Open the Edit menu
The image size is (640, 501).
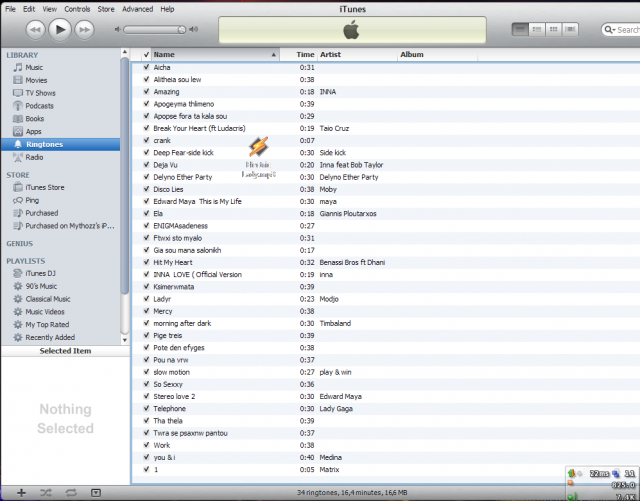tap(29, 9)
